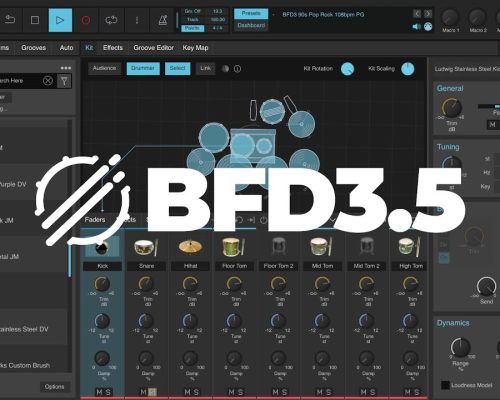The width and height of the screenshot is (500, 400).
Task: Click the return-to-start transport icon
Action: 10,20
